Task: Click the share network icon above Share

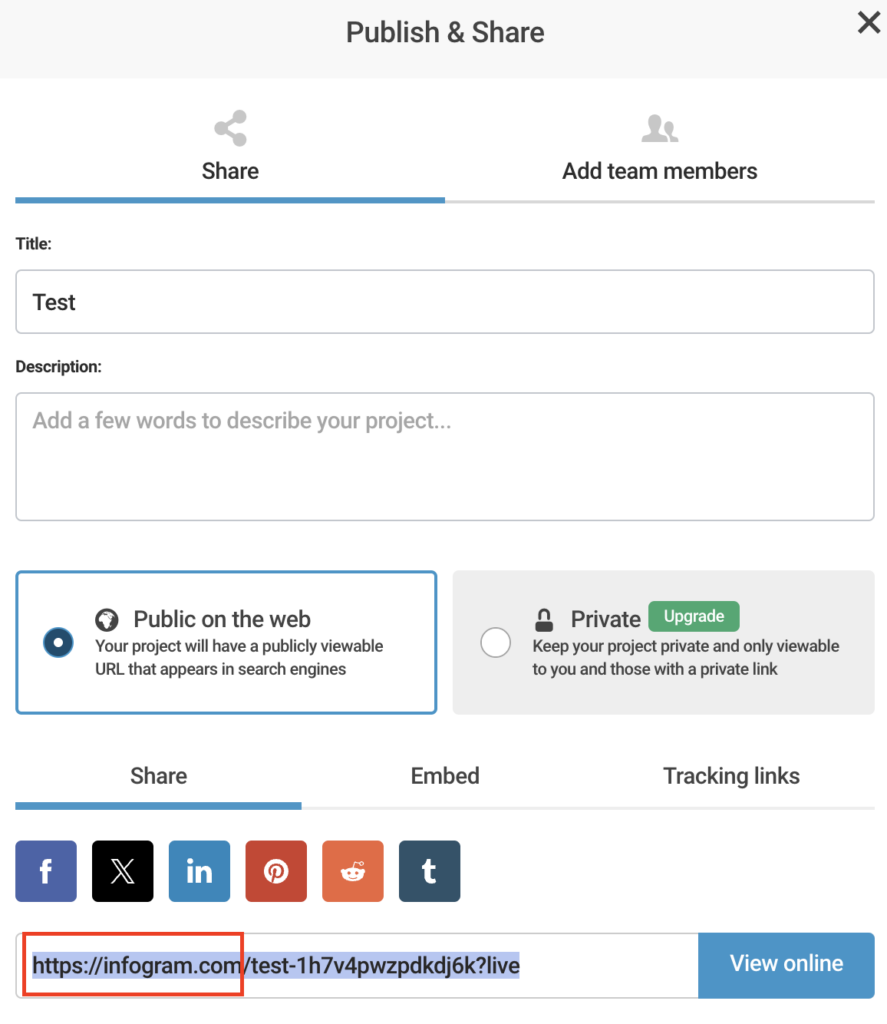Action: click(230, 129)
